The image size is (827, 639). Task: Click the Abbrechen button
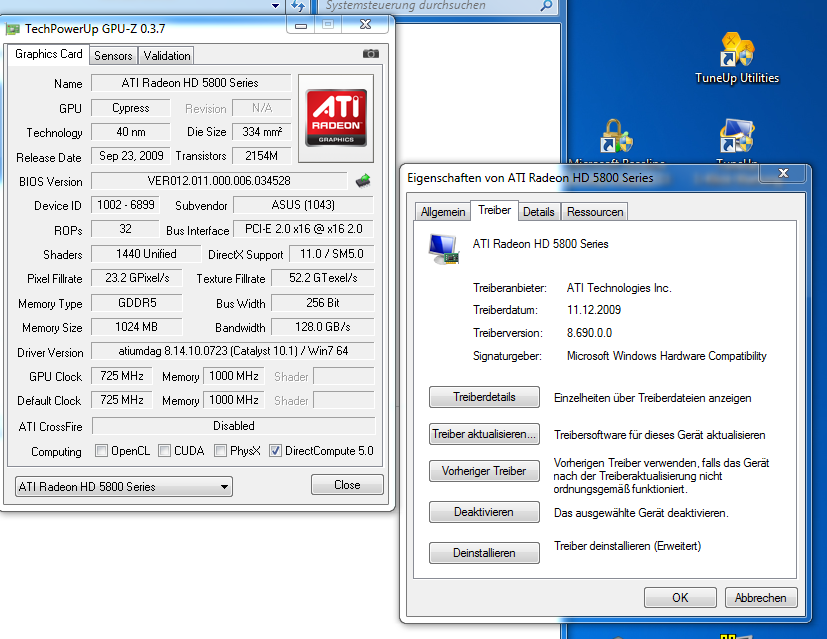[x=761, y=598]
